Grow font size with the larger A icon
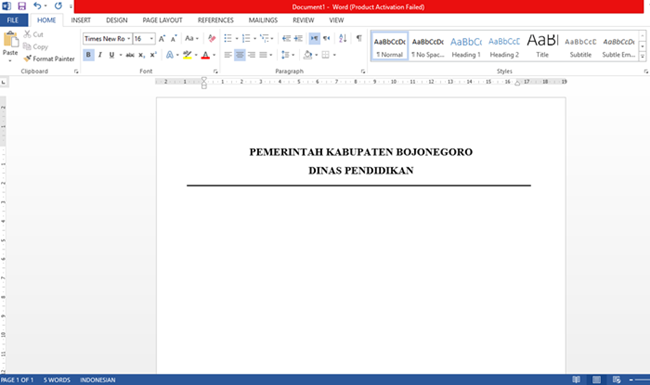650x385 pixels. [162, 39]
